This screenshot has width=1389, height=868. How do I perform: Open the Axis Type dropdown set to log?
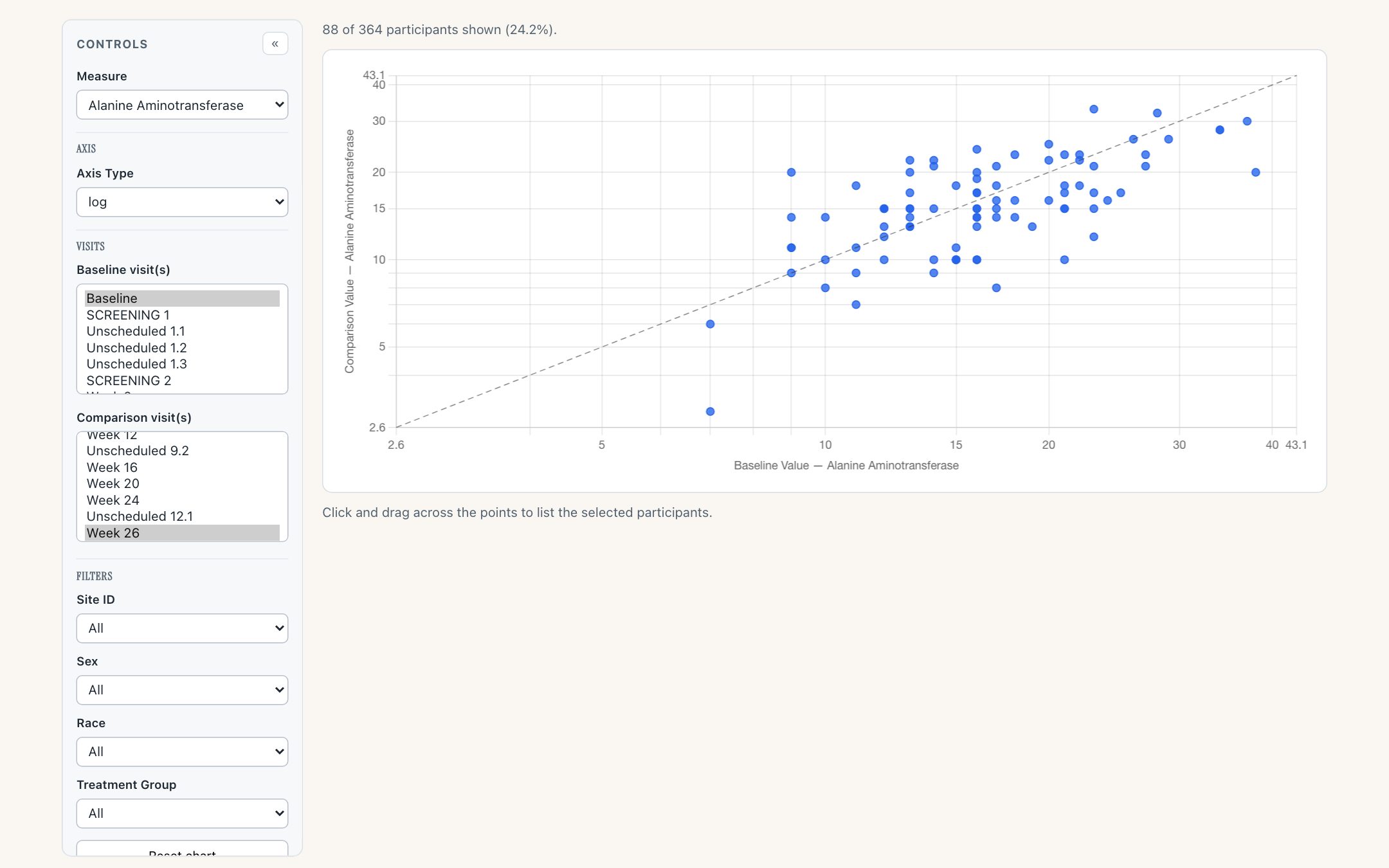(182, 202)
